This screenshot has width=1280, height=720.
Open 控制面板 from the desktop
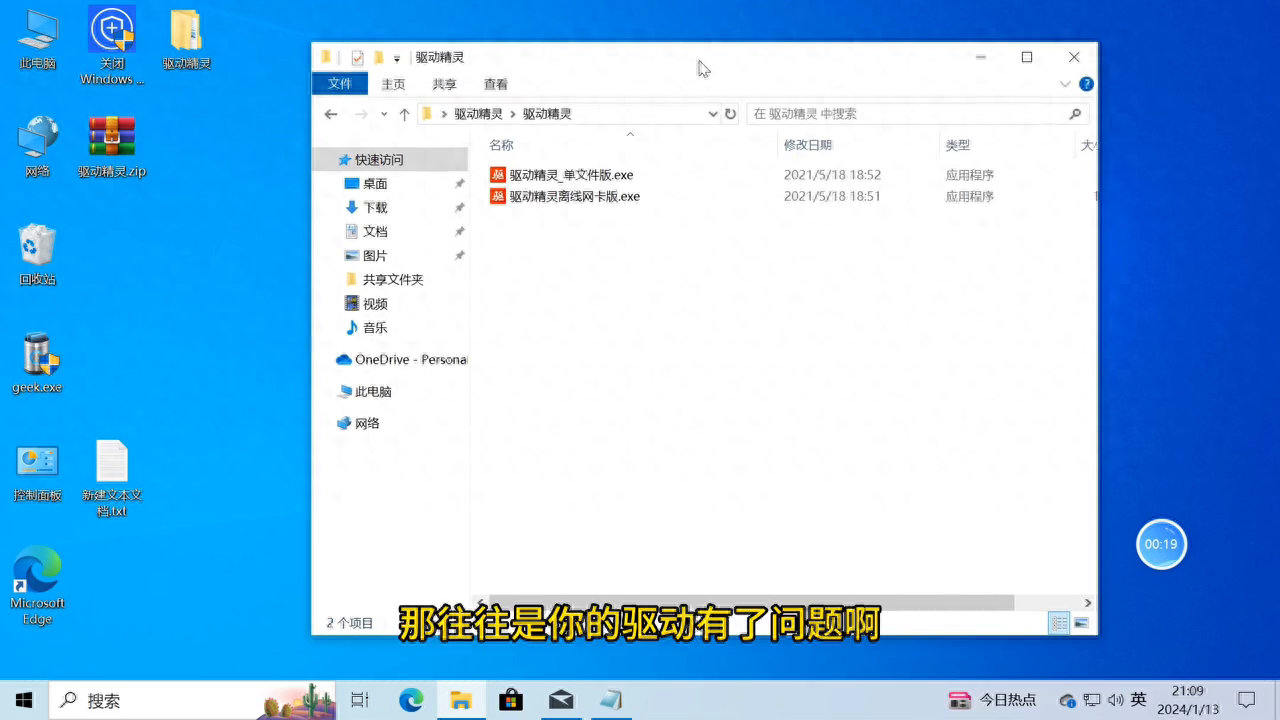(37, 465)
